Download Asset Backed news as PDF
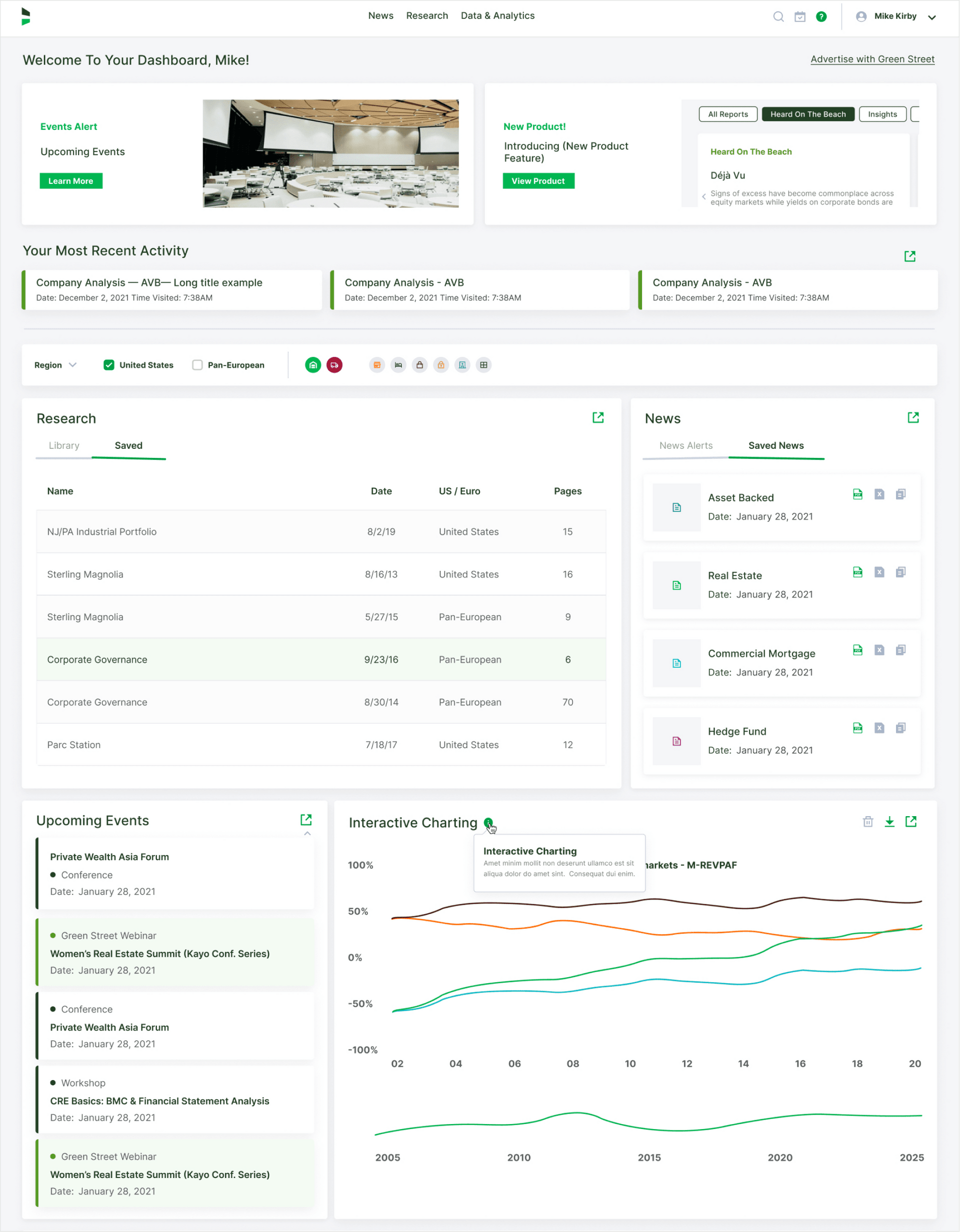The height and width of the screenshot is (1232, 960). (x=857, y=494)
